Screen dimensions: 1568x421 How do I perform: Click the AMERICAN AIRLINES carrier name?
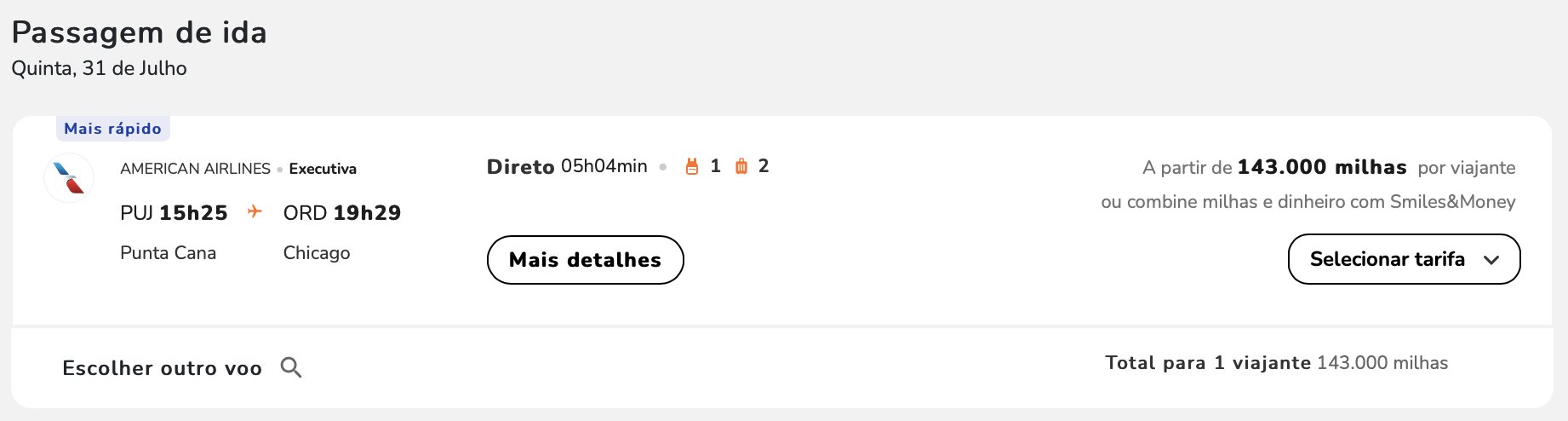pyautogui.click(x=195, y=169)
